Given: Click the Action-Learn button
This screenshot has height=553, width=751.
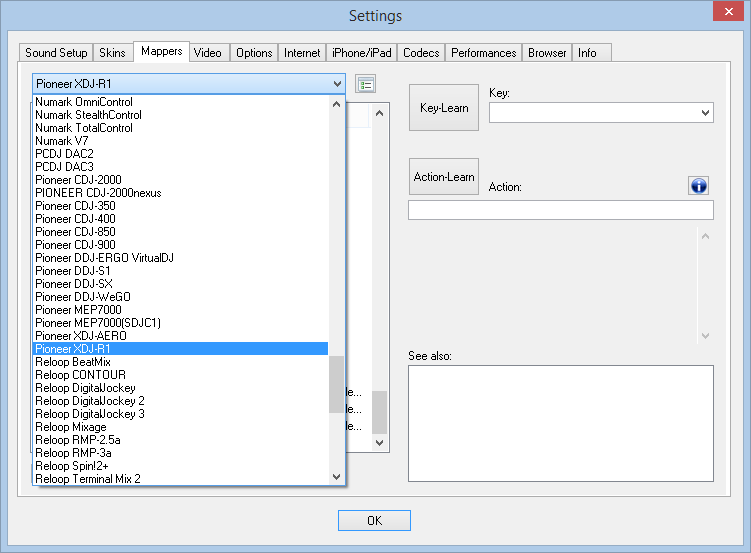Looking at the screenshot, I should point(444,177).
